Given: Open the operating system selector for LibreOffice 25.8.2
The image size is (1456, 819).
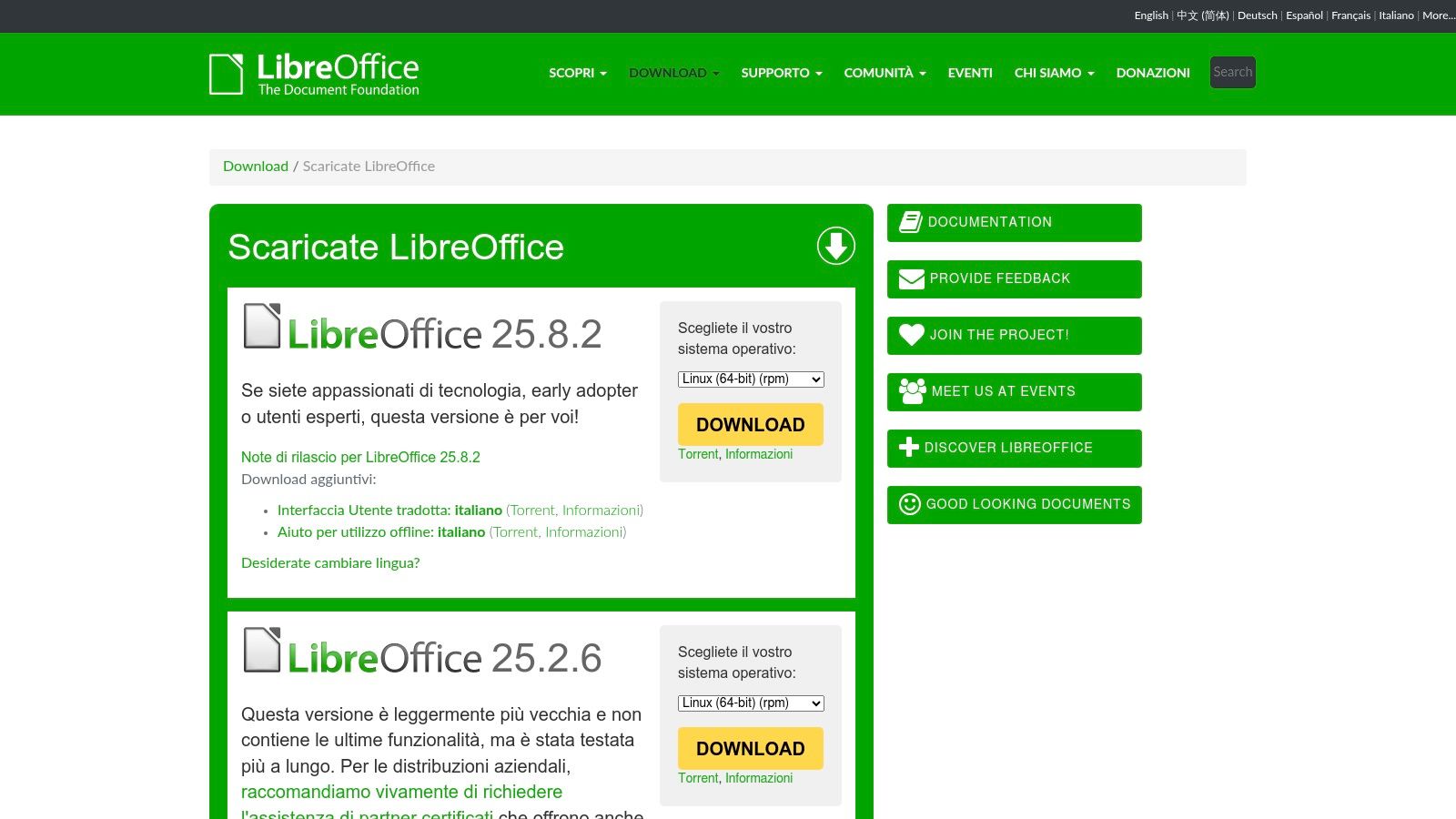Looking at the screenshot, I should pos(750,379).
